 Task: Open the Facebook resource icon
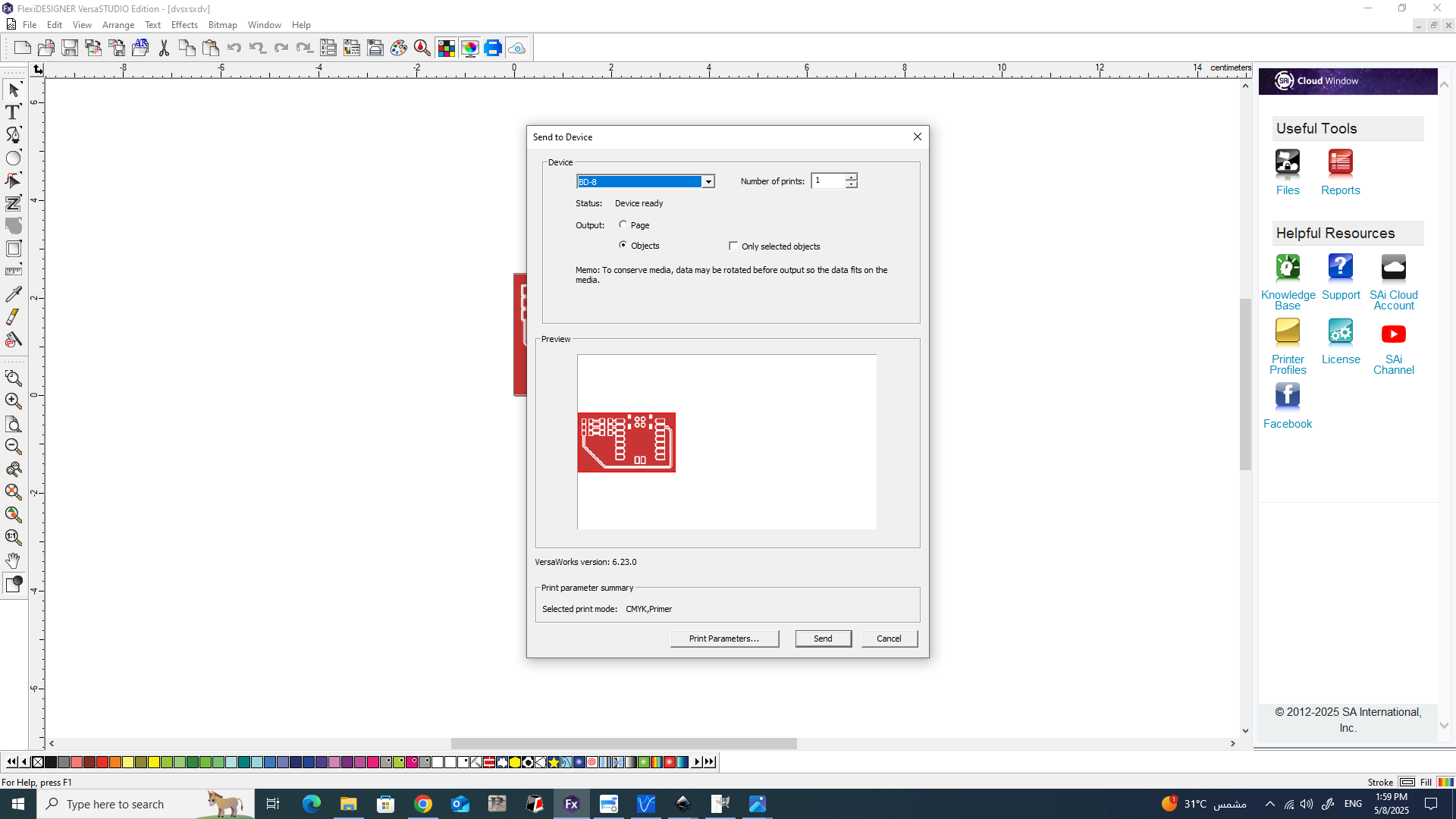[x=1288, y=406]
